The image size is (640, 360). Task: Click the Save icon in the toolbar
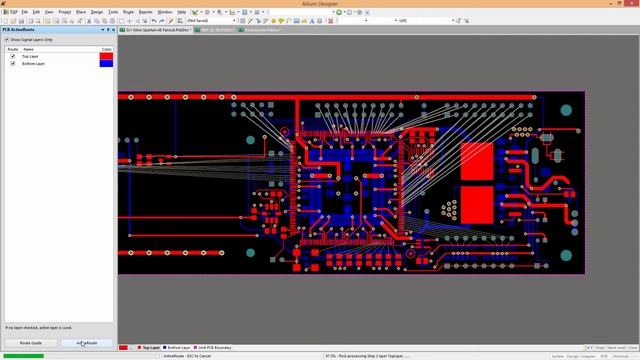click(x=21, y=21)
